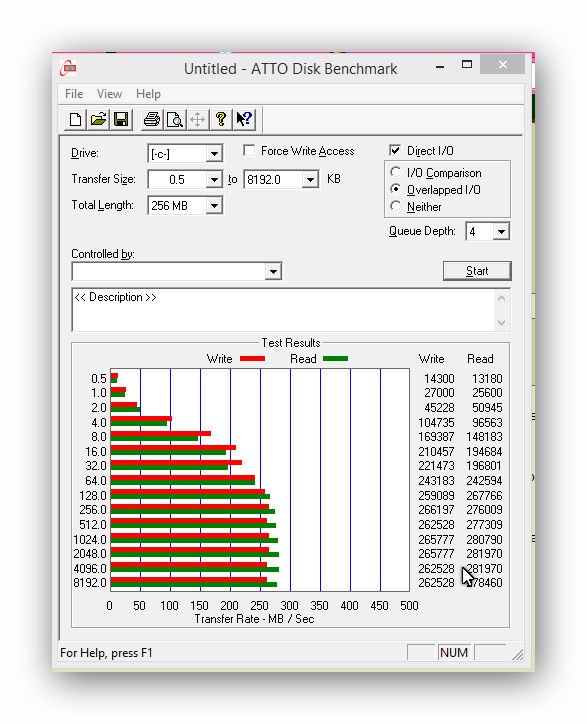Open the View menu
This screenshot has height=724, width=587.
pos(109,94)
